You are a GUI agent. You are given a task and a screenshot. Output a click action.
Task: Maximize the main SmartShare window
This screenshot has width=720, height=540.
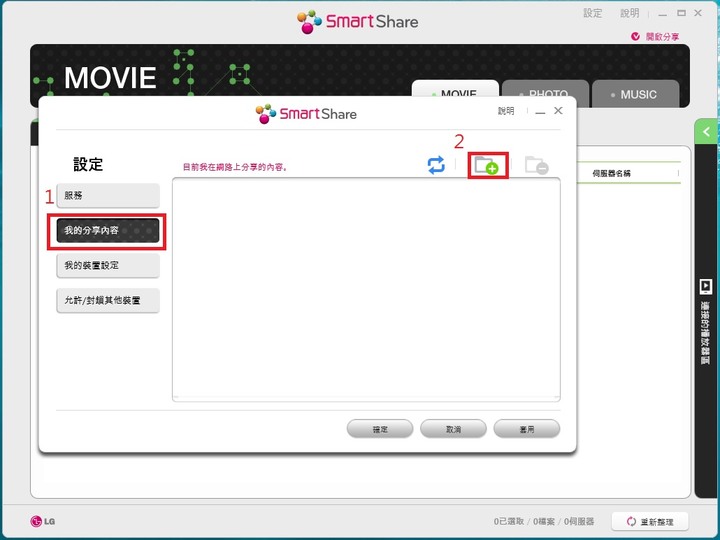click(681, 13)
